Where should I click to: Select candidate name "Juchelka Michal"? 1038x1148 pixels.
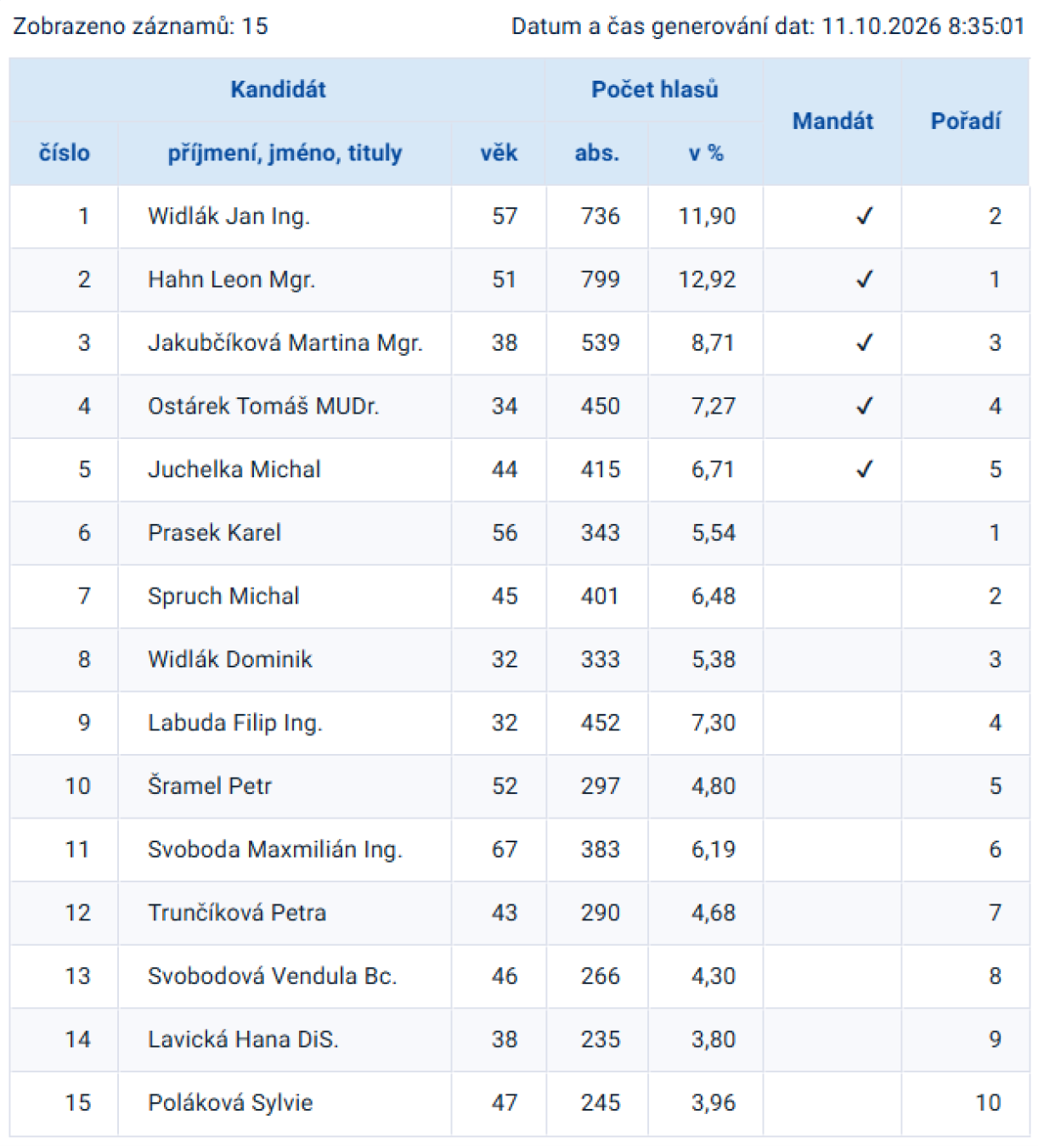pyautogui.click(x=234, y=470)
